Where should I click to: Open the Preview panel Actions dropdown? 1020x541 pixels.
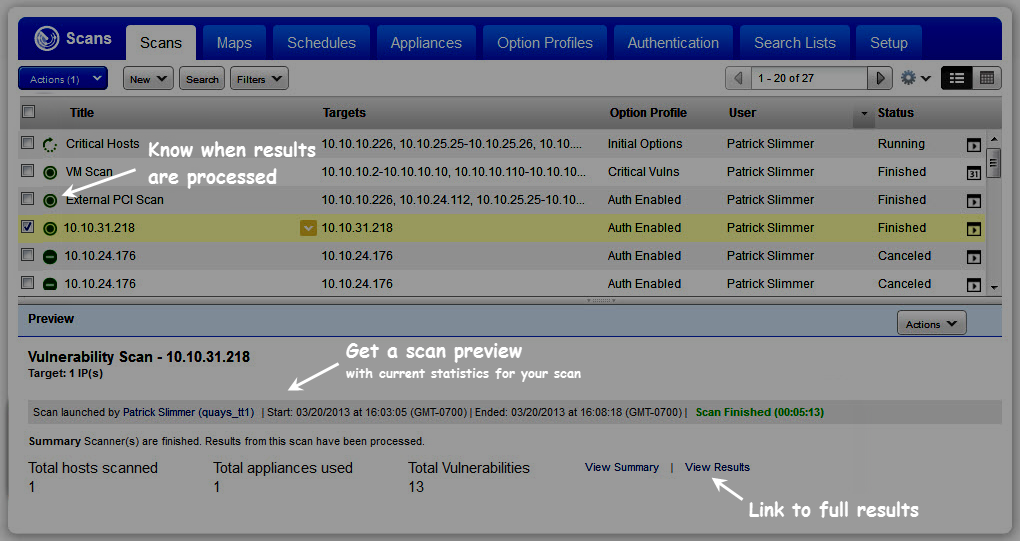[932, 323]
